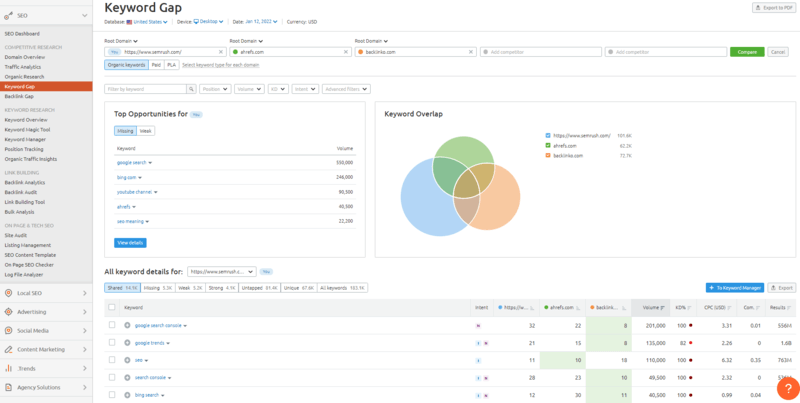Switch to the Weak opportunities tab
The width and height of the screenshot is (800, 403).
point(146,130)
